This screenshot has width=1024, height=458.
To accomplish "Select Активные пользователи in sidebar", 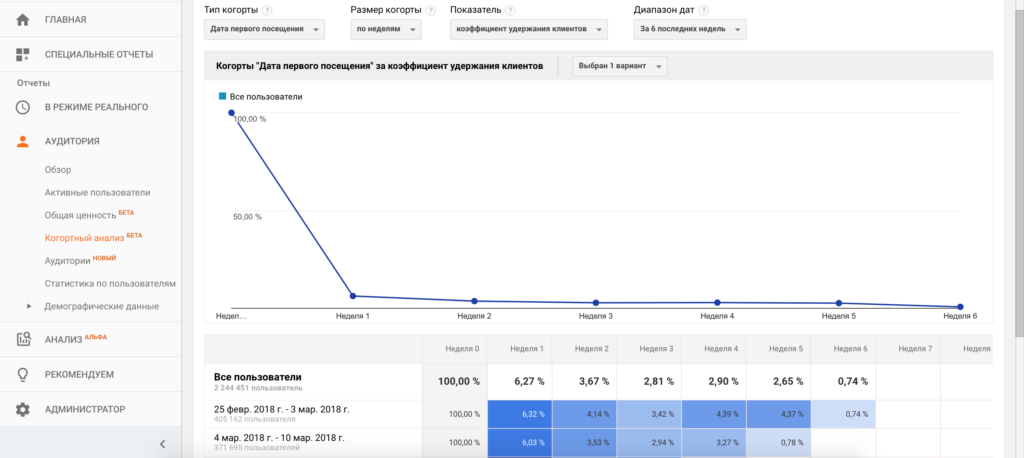I will coord(97,192).
